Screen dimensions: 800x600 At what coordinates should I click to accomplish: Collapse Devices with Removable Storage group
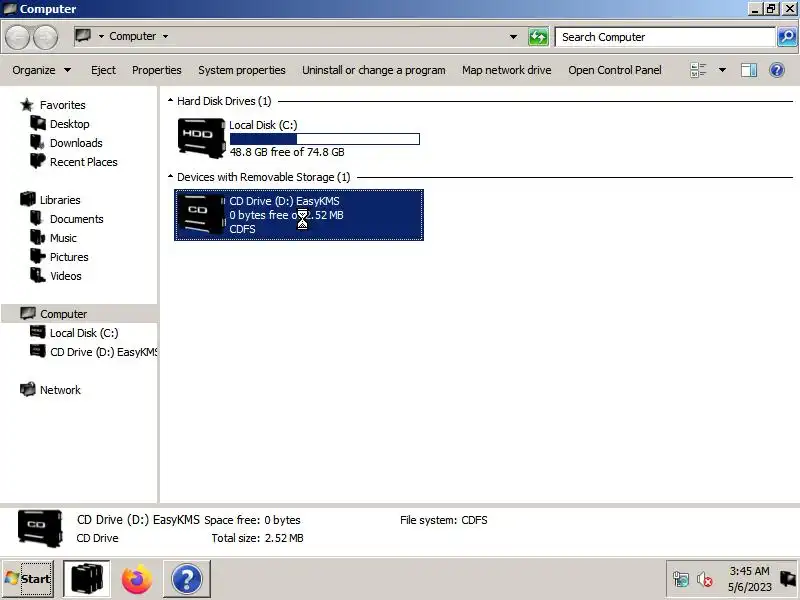coord(170,177)
